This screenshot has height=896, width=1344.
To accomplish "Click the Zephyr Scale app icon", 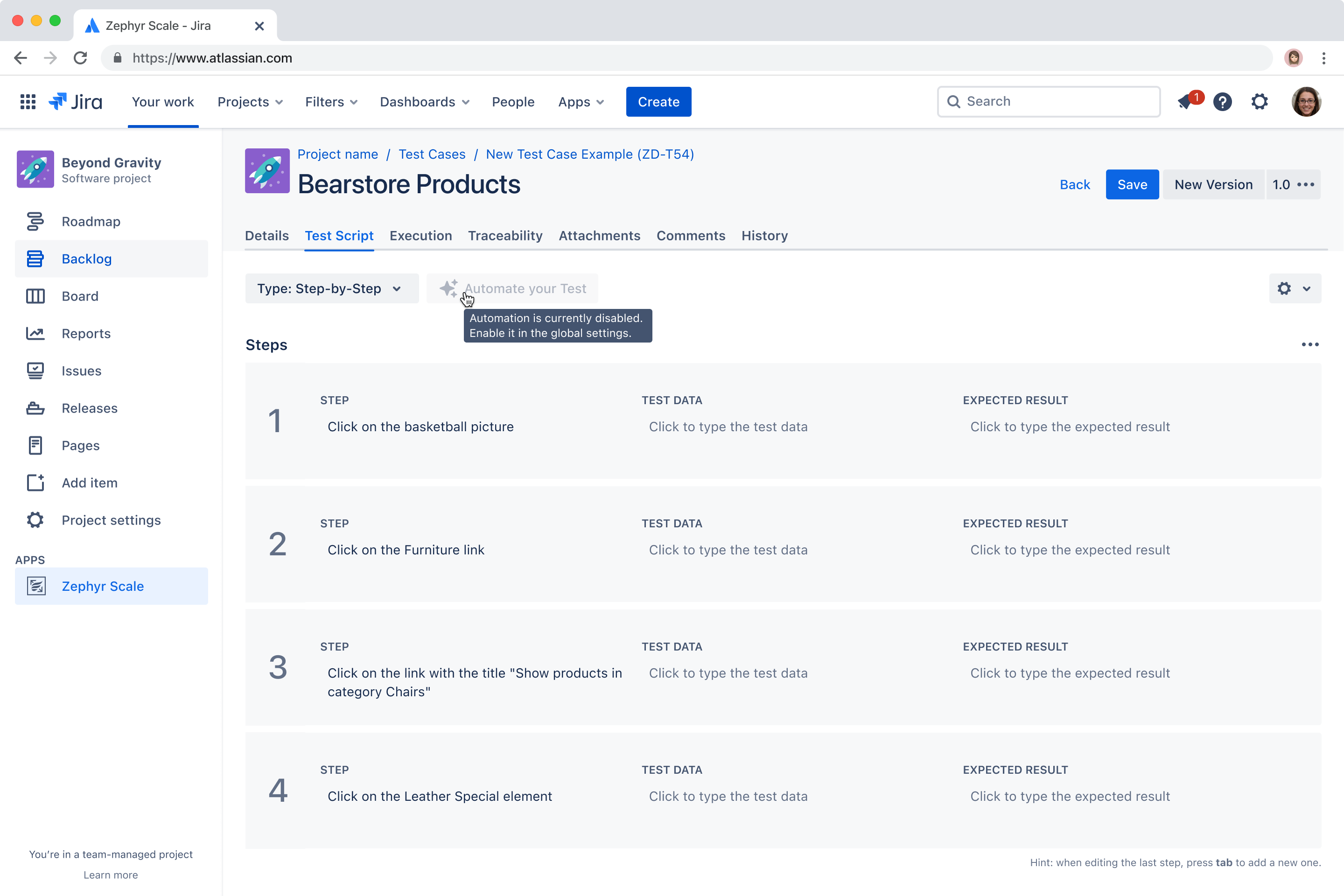I will point(36,586).
